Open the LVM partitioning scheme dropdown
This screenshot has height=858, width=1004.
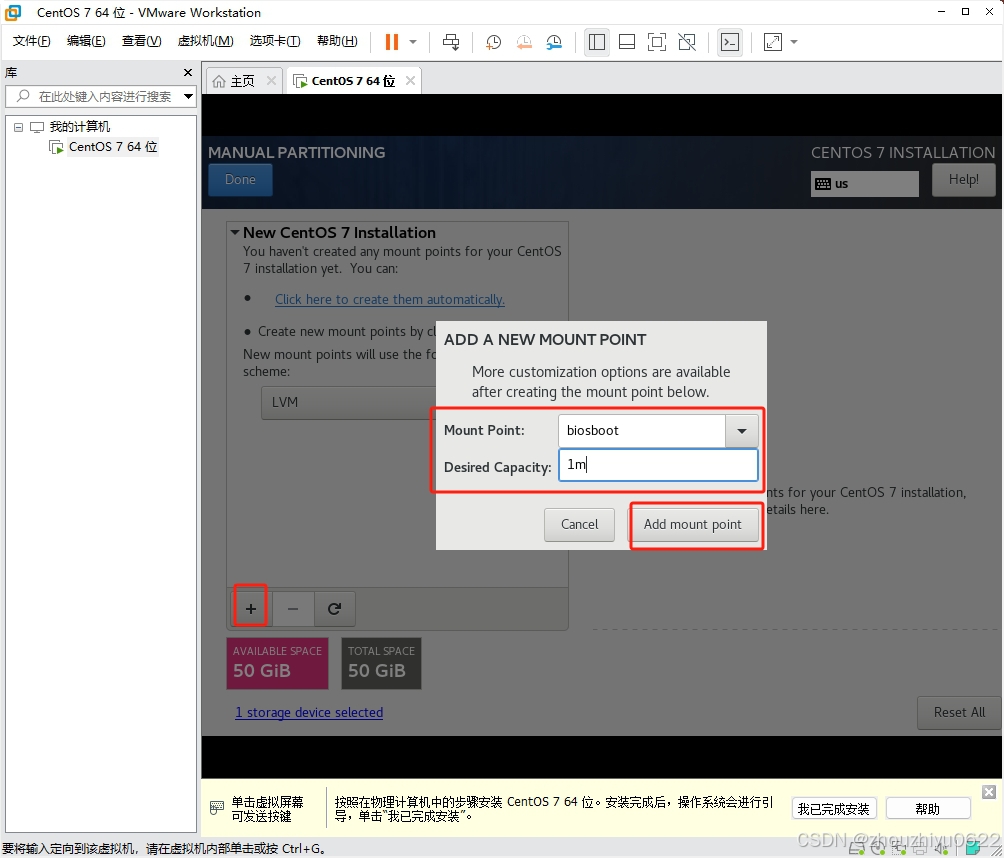349,402
